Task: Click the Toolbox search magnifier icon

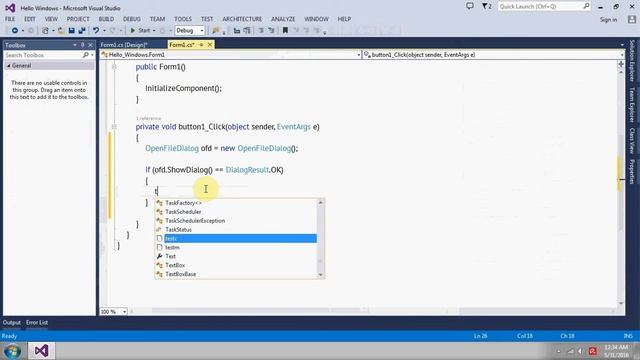Action: [x=86, y=55]
